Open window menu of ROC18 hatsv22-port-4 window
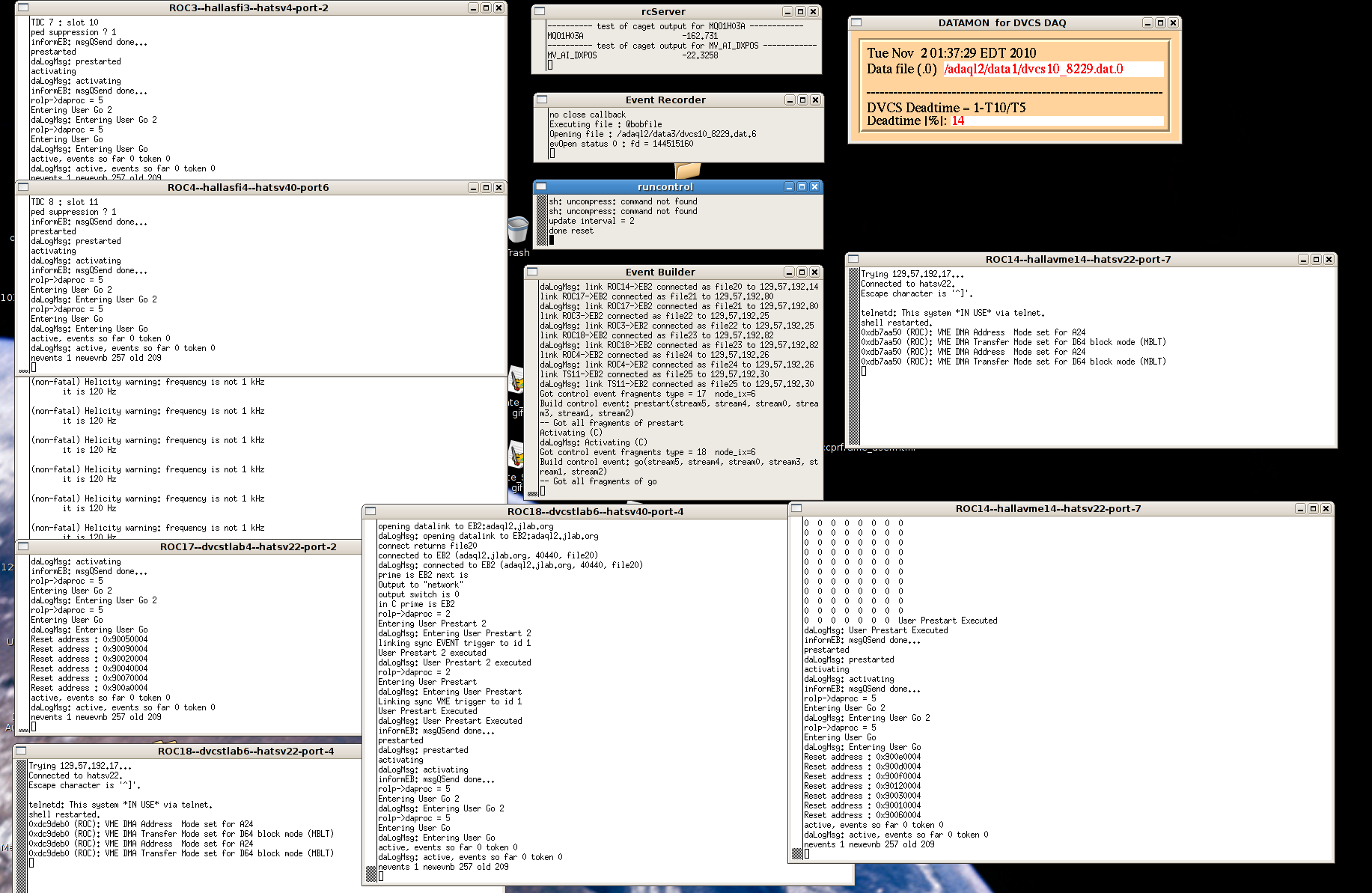The width and height of the screenshot is (1372, 893). coord(22,751)
